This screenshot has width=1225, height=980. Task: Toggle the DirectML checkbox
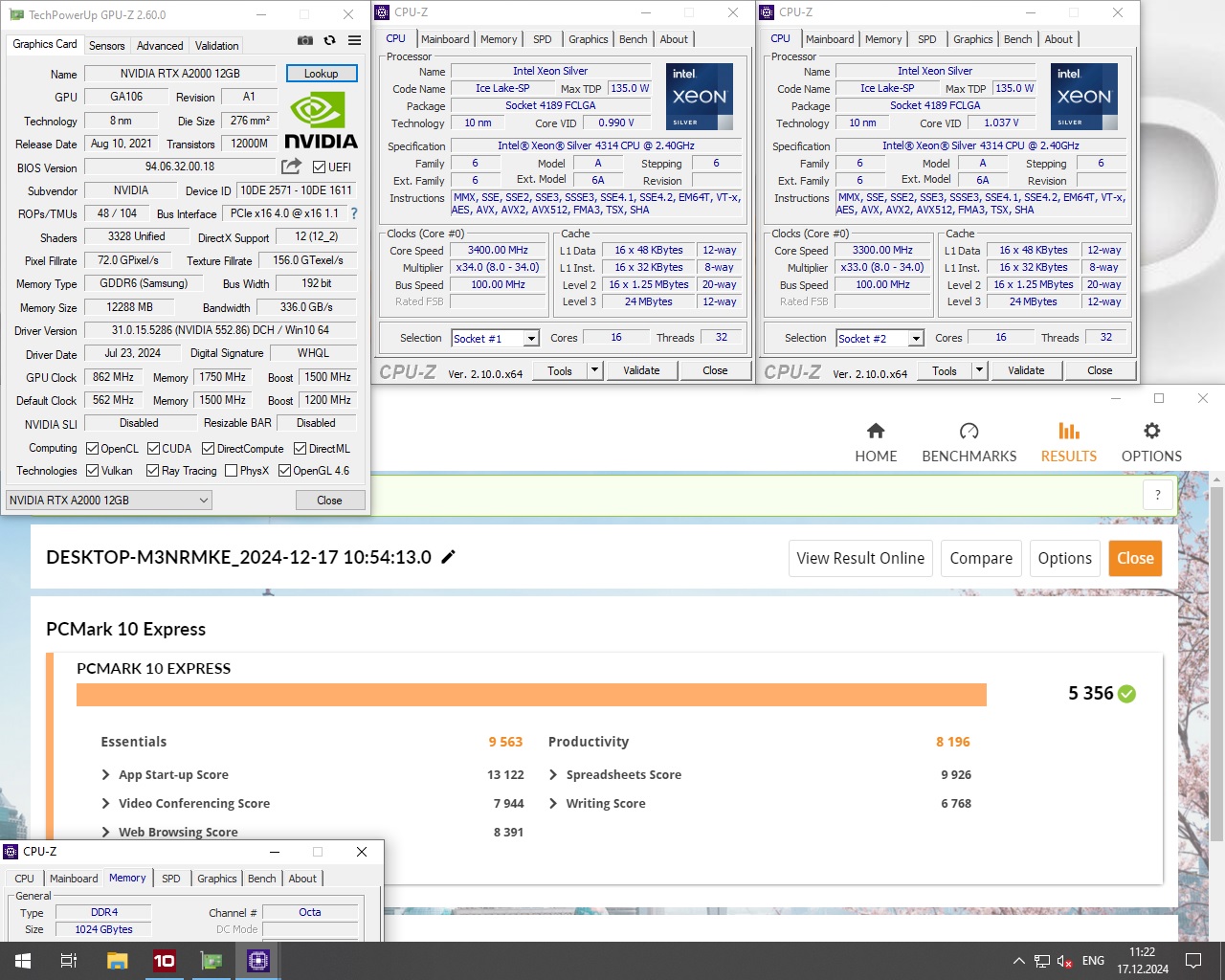tap(300, 448)
